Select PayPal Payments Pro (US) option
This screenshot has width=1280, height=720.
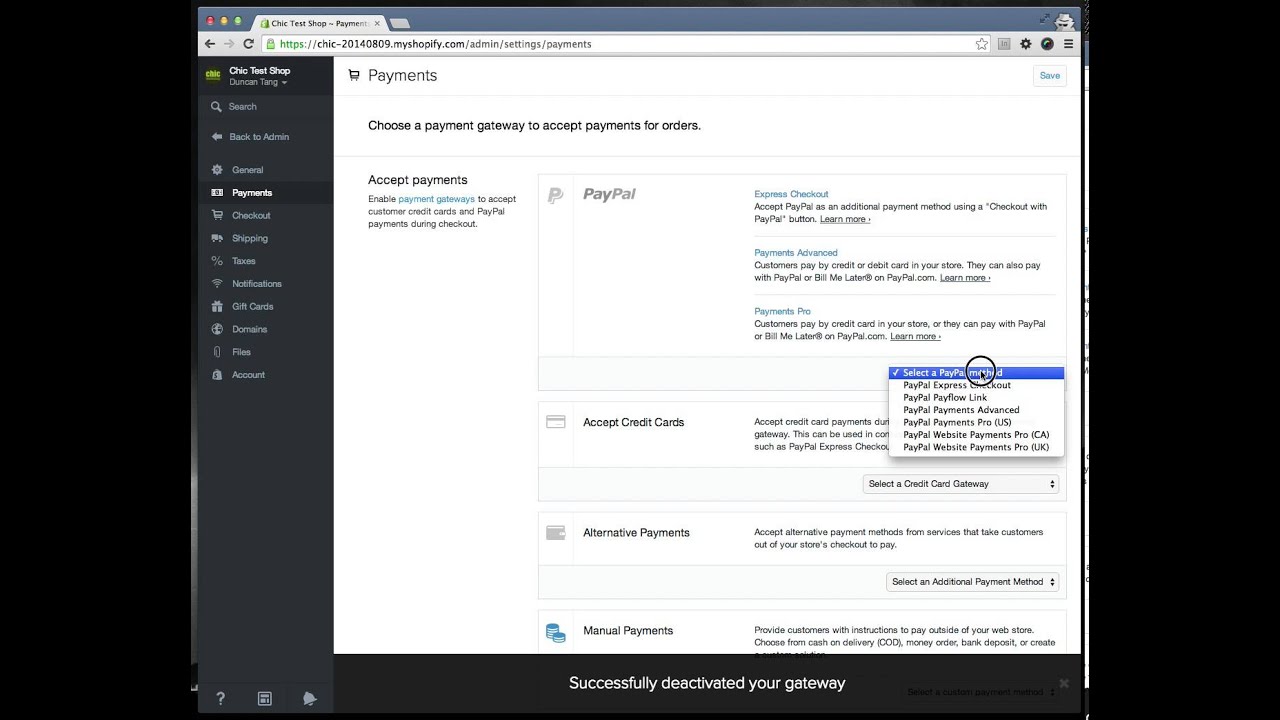tap(976, 422)
